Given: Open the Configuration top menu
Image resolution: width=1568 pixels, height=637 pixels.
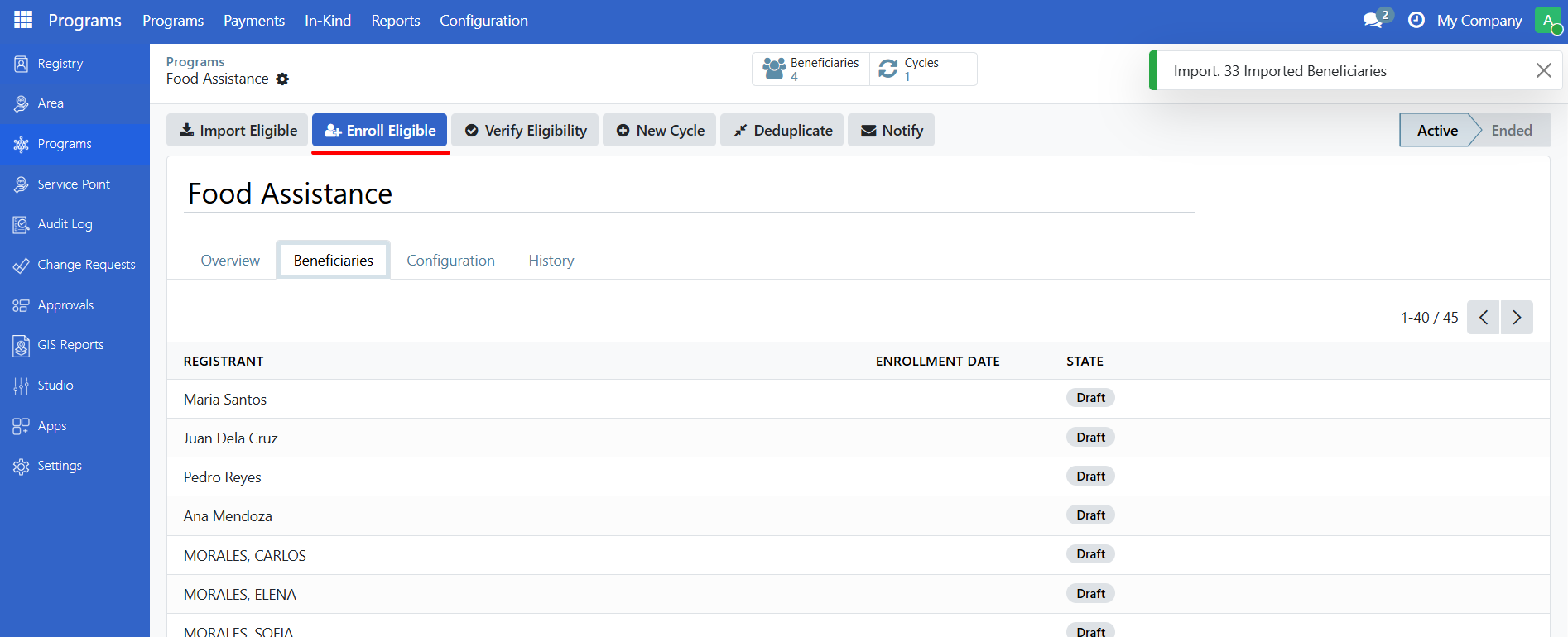Looking at the screenshot, I should coord(483,21).
